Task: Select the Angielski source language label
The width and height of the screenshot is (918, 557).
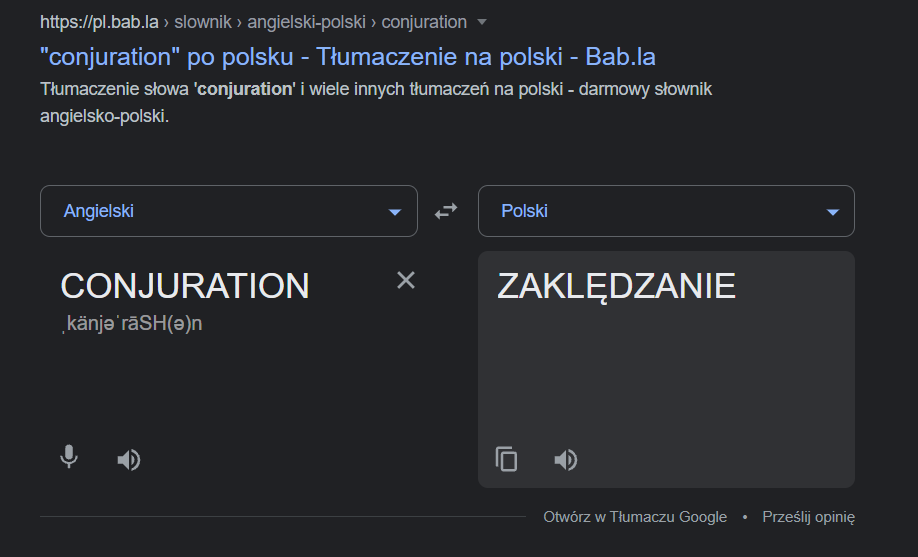Action: point(98,211)
